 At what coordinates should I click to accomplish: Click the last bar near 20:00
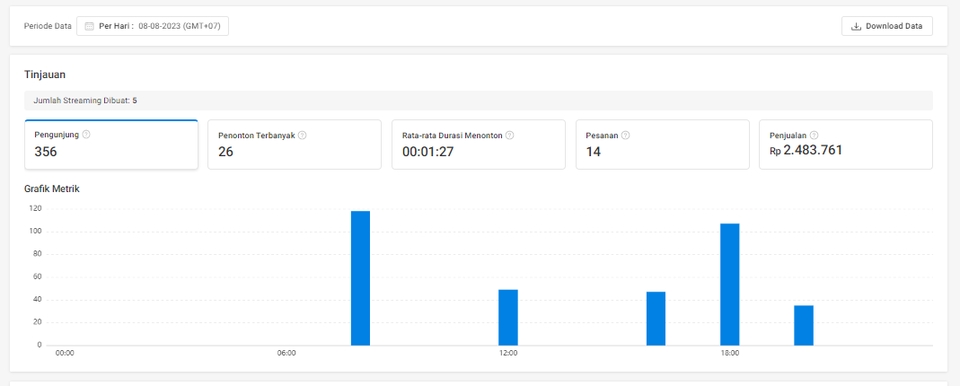point(804,325)
